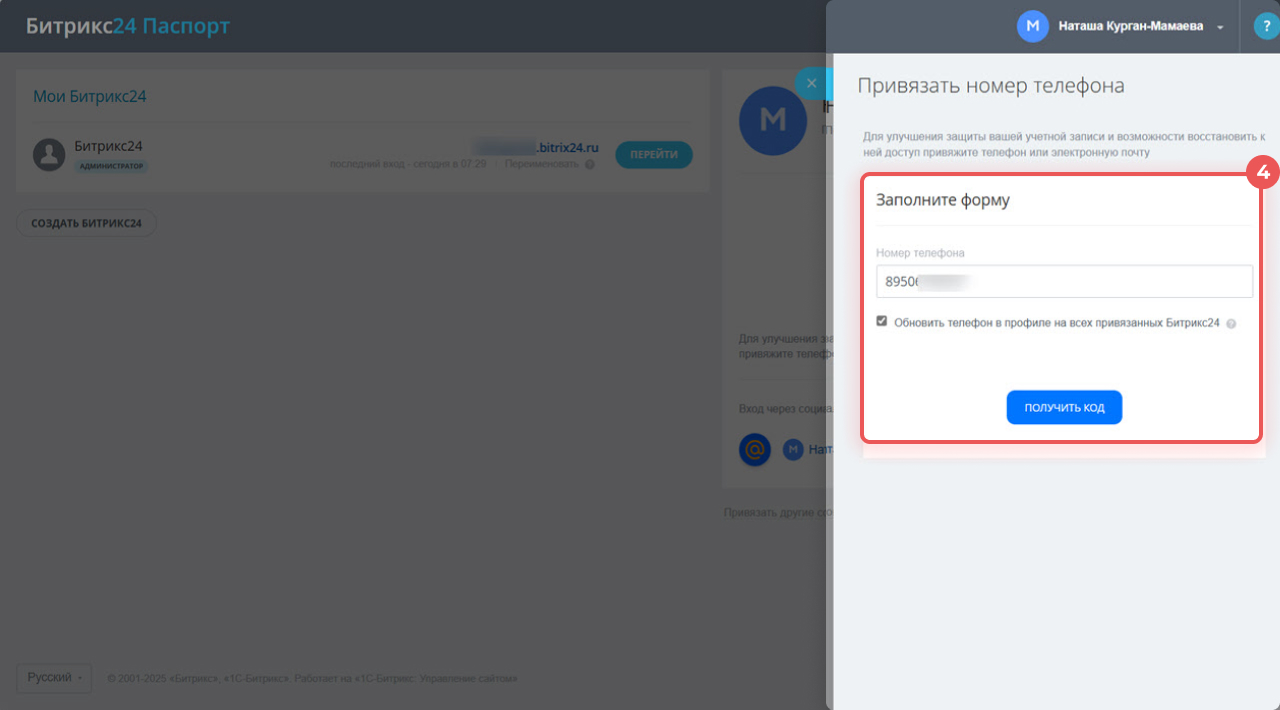Click the help icon beside Переименовать

[x=590, y=164]
